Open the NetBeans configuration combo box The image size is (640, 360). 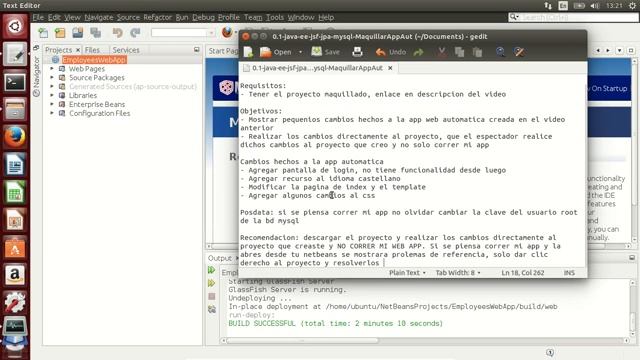(x=182, y=33)
